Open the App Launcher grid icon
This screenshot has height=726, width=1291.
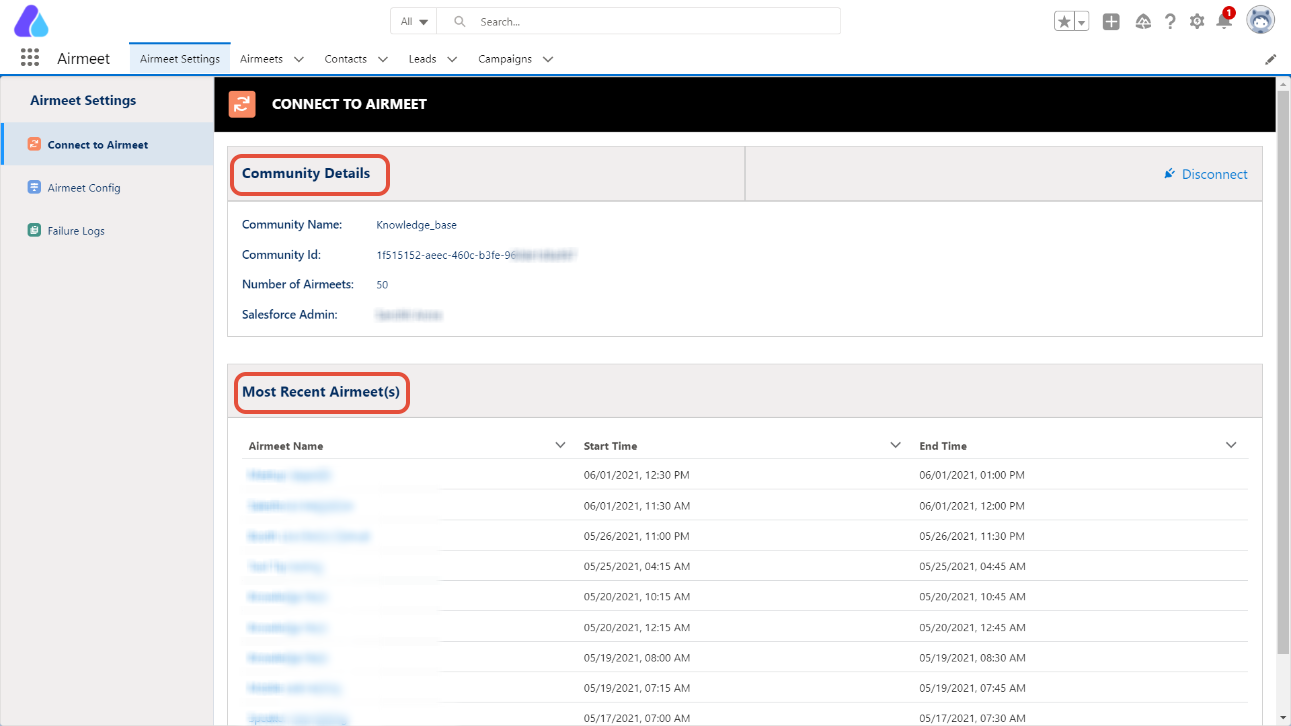coord(30,58)
